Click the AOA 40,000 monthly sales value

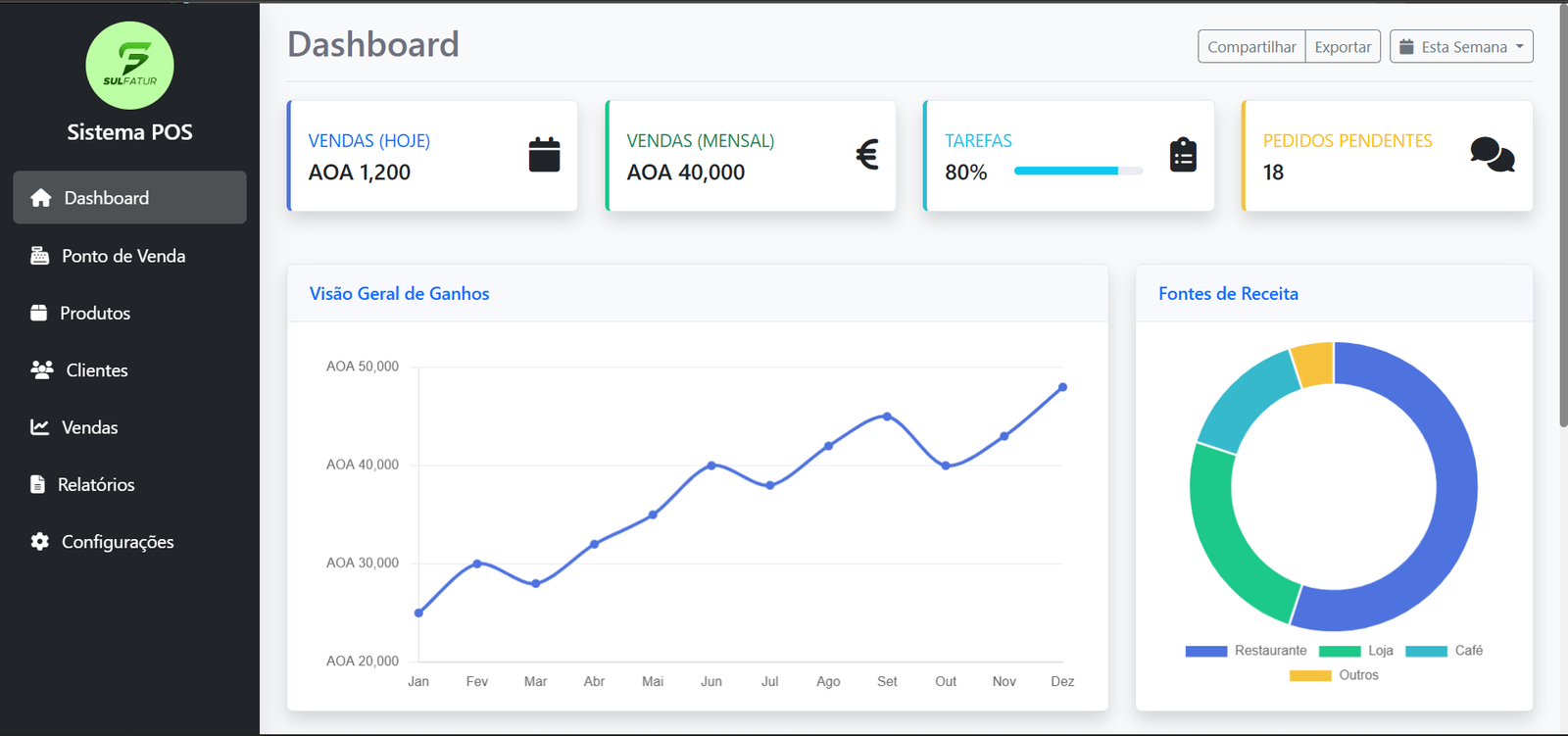pyautogui.click(x=686, y=172)
